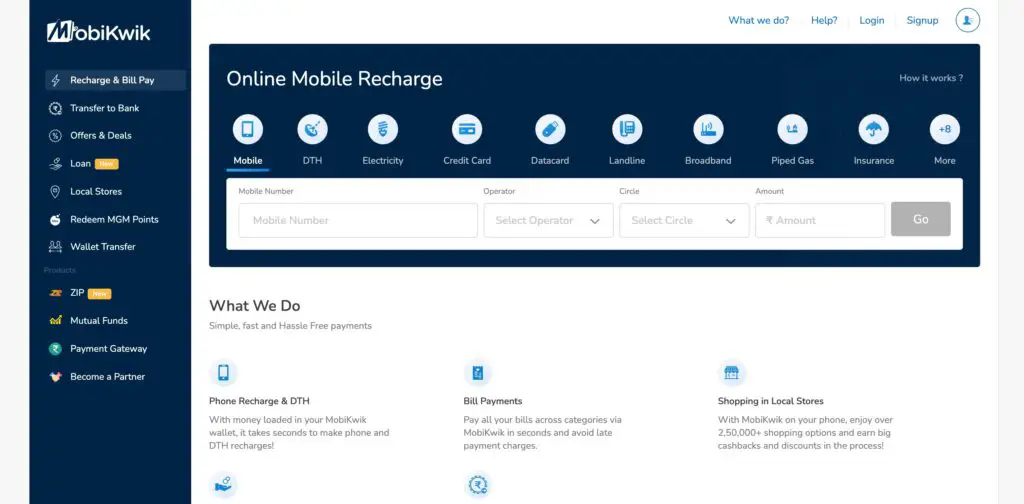
Task: Click the Bill Payments heading text
Action: pyautogui.click(x=493, y=401)
